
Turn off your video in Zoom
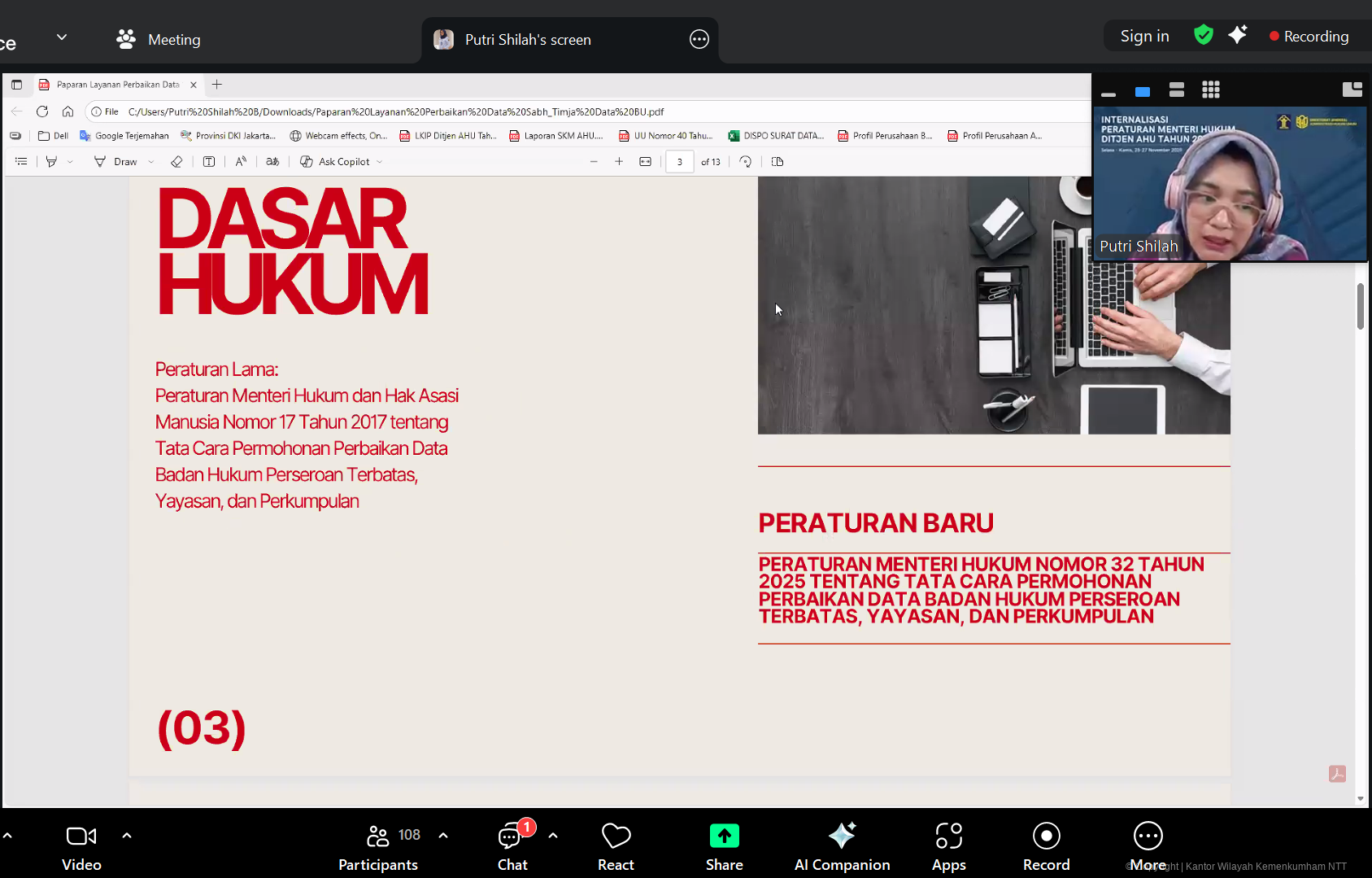(x=81, y=846)
